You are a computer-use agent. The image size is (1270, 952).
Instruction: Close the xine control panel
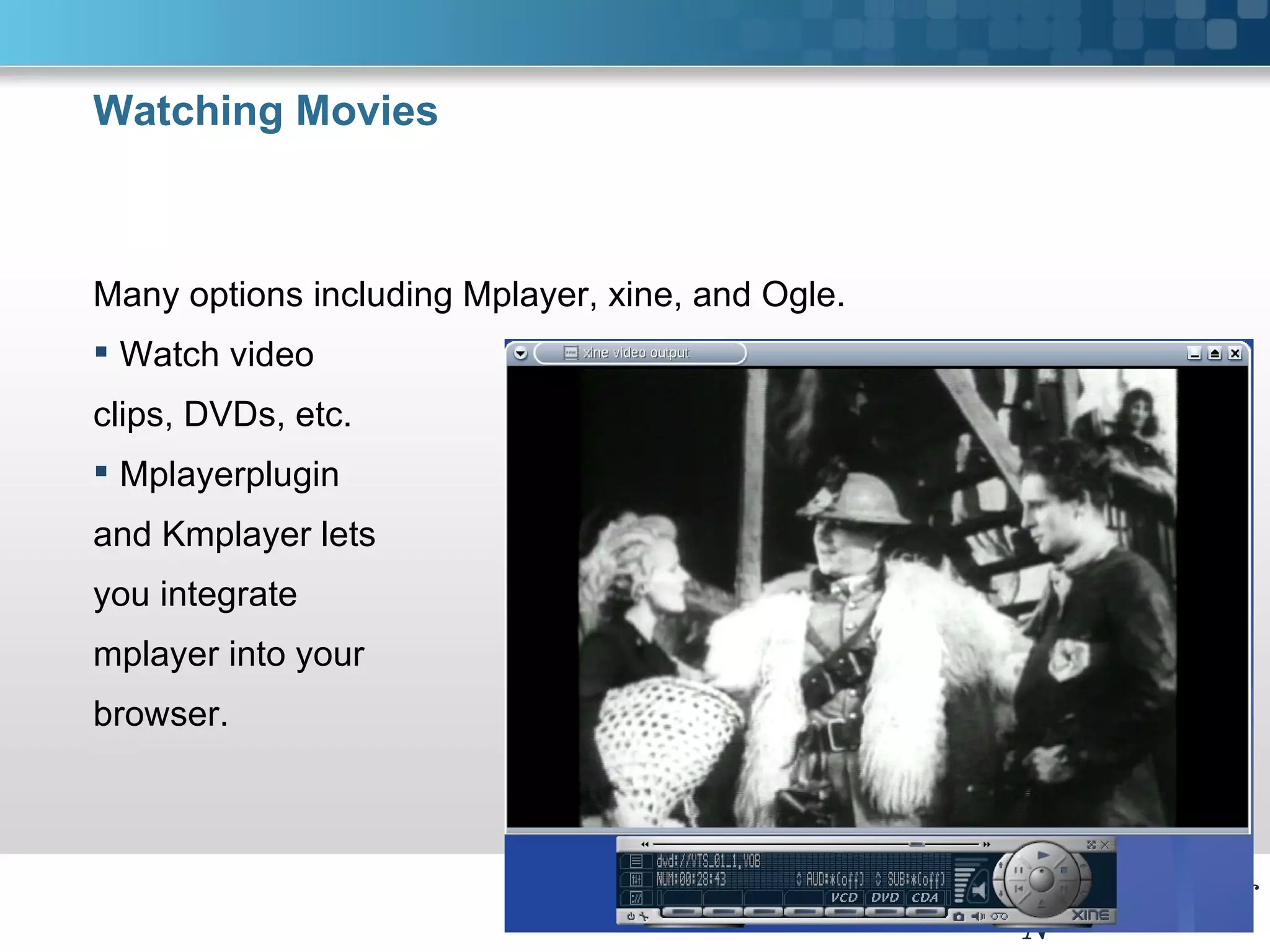(x=1105, y=845)
